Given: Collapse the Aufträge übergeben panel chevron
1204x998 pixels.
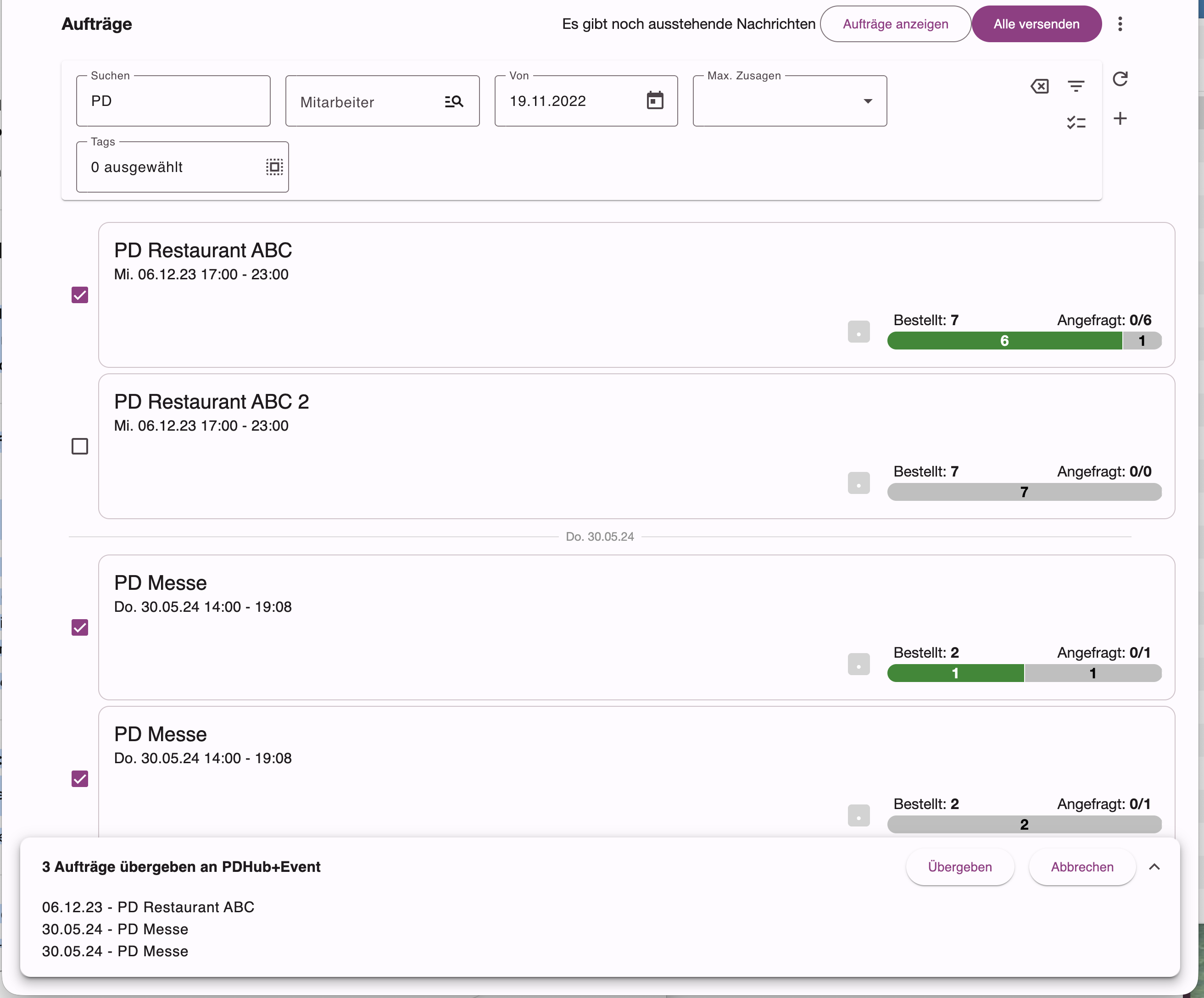Looking at the screenshot, I should (x=1154, y=867).
